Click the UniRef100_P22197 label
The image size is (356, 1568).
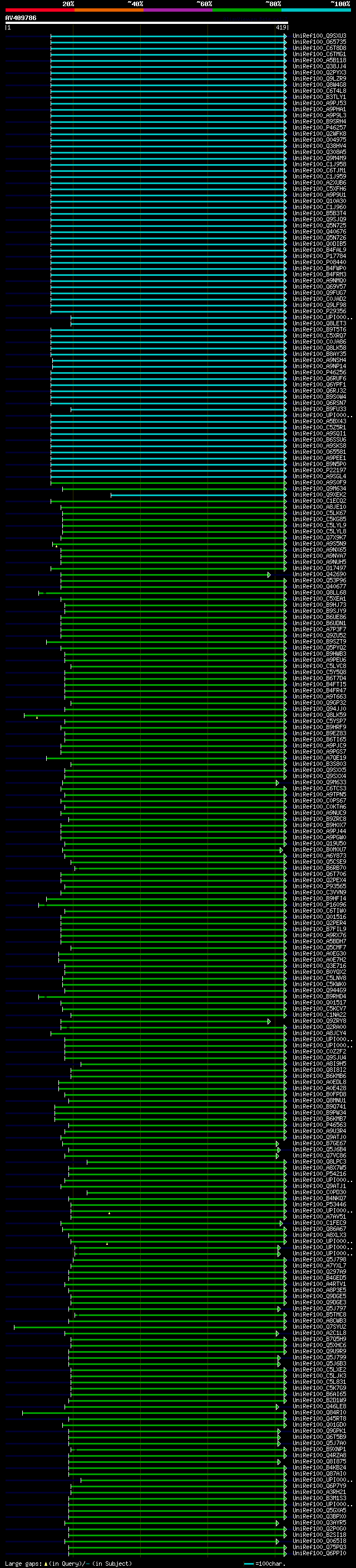319,470
